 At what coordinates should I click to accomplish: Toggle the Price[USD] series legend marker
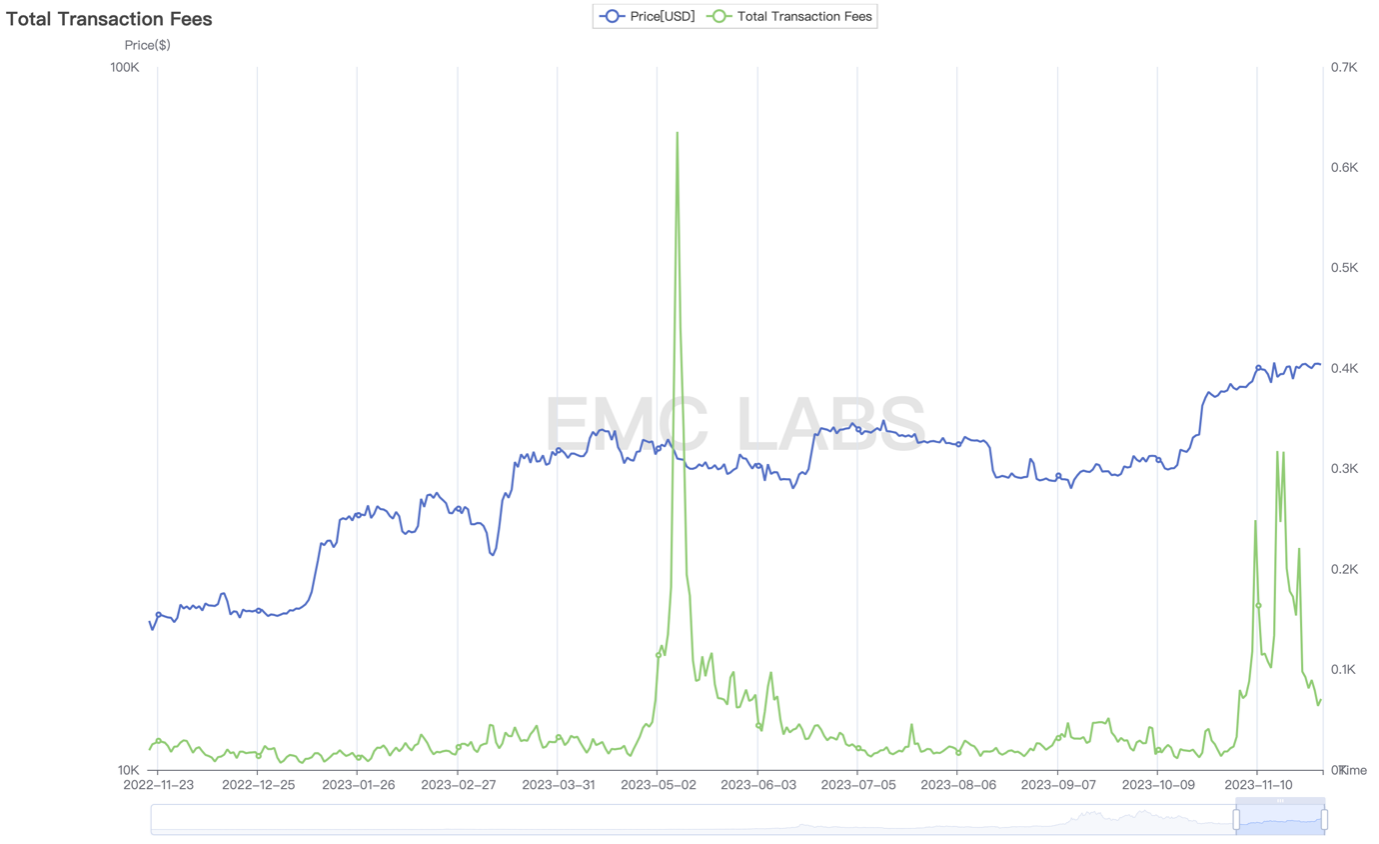coord(610,16)
